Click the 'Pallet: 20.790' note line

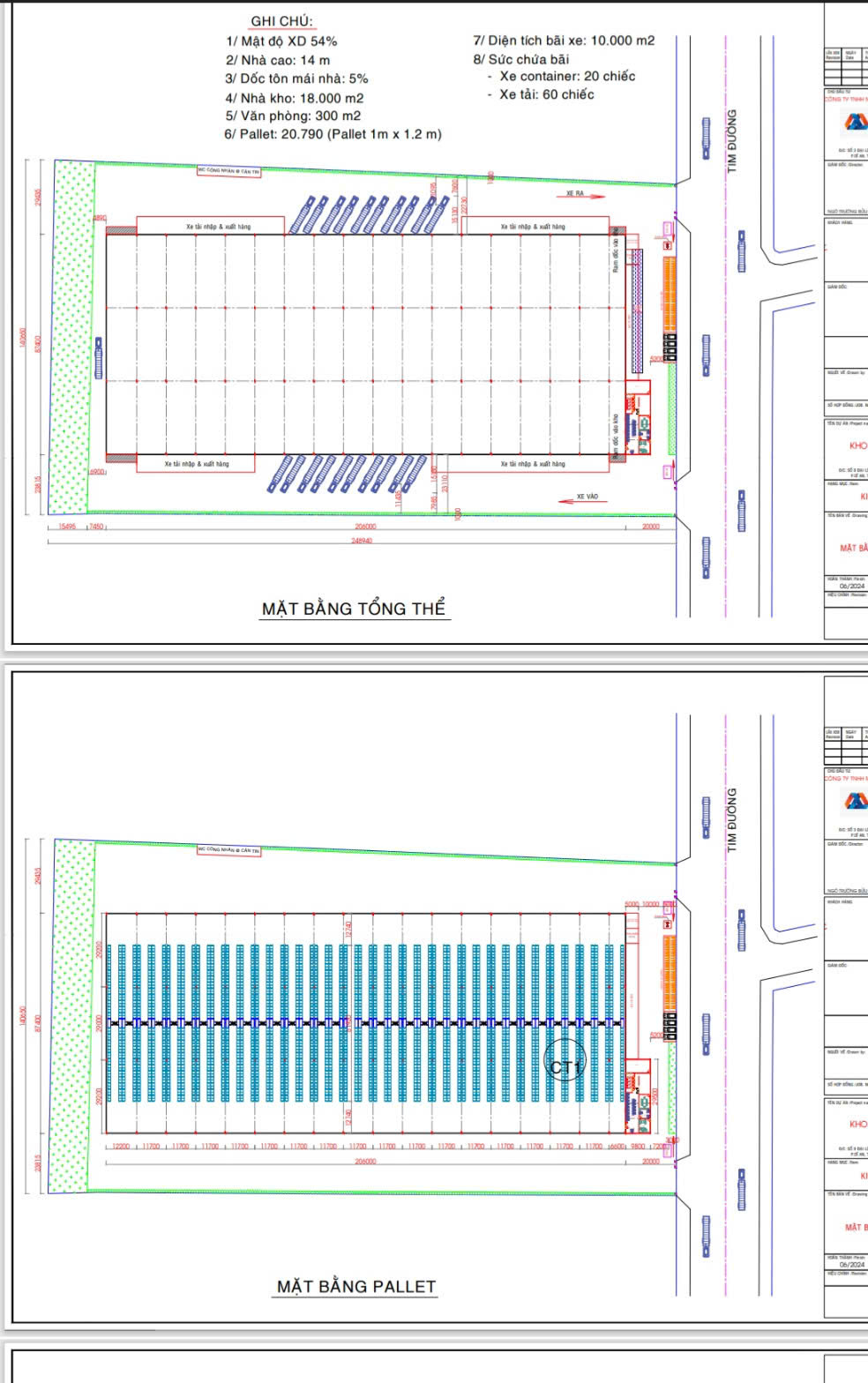[x=333, y=134]
